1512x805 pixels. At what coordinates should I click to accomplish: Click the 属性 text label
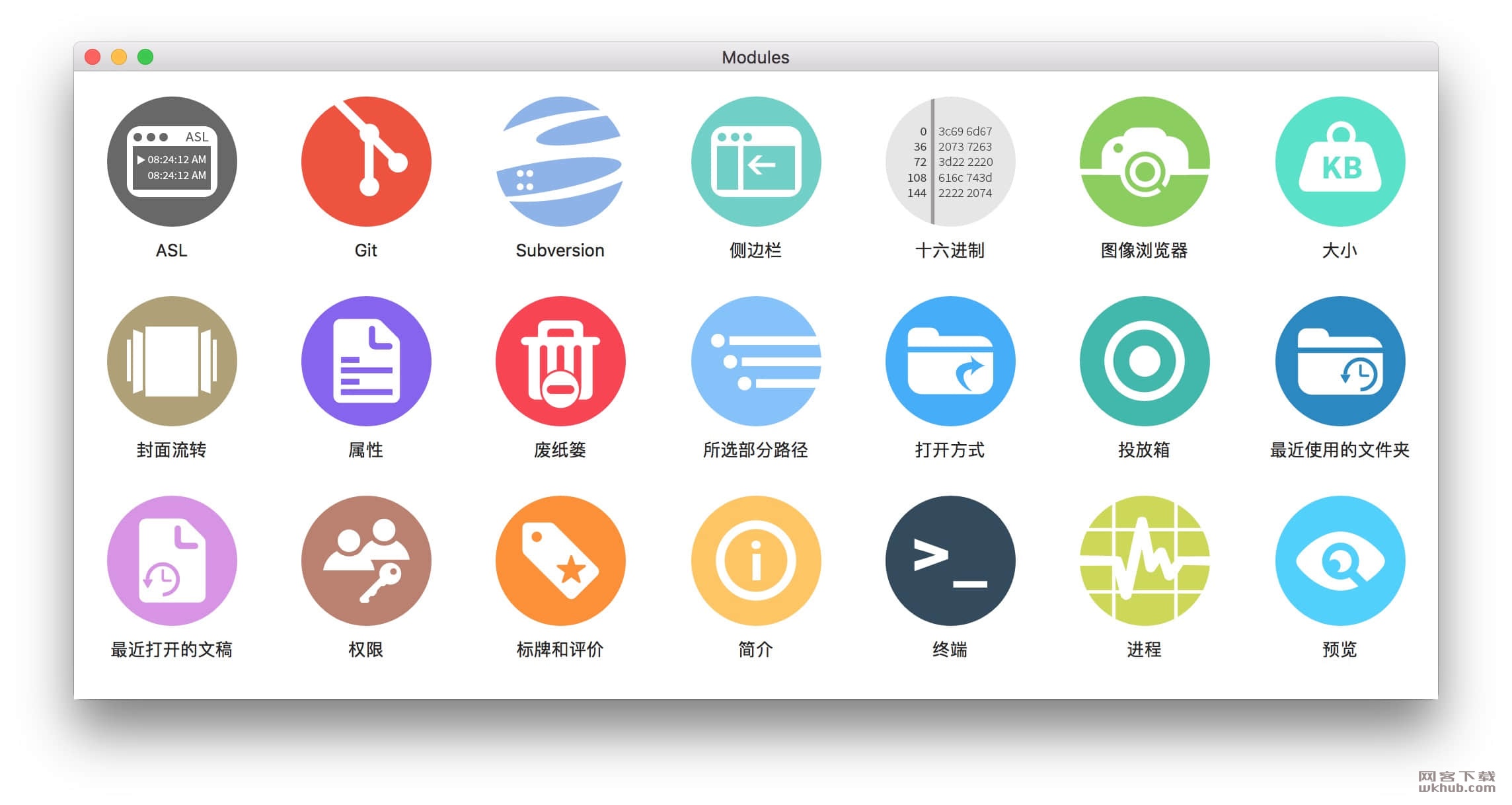[x=366, y=450]
